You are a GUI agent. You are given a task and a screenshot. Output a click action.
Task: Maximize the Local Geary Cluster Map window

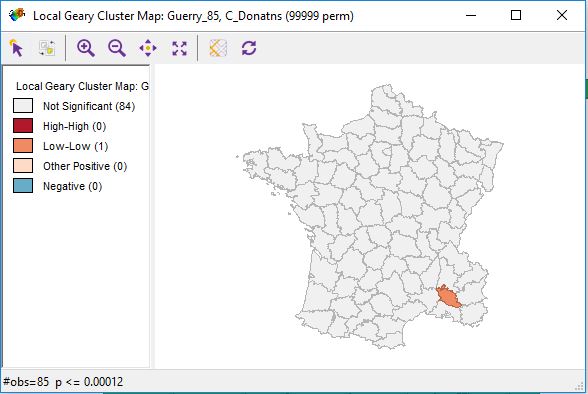coord(516,15)
